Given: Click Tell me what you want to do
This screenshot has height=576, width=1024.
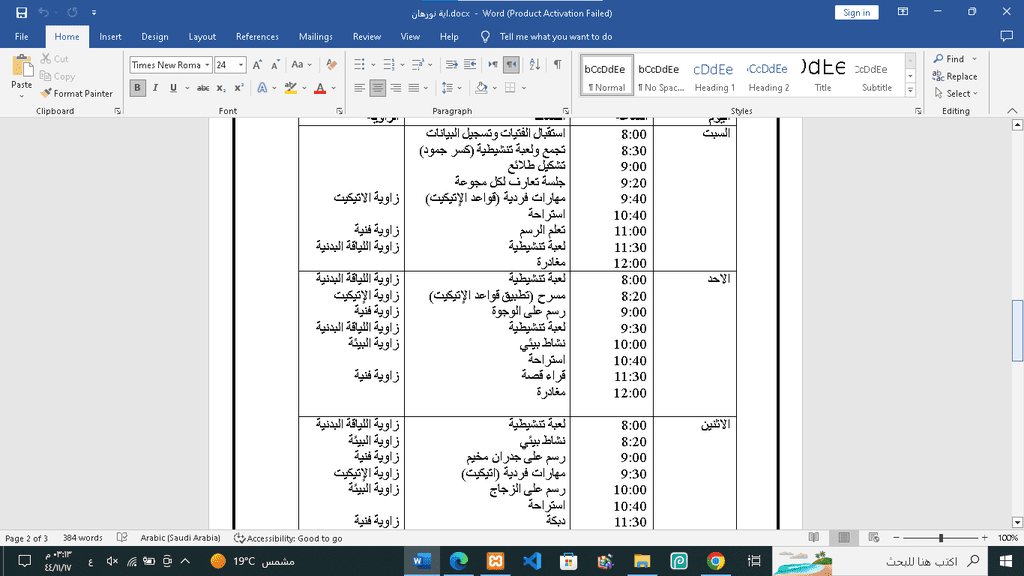Looking at the screenshot, I should tap(556, 37).
